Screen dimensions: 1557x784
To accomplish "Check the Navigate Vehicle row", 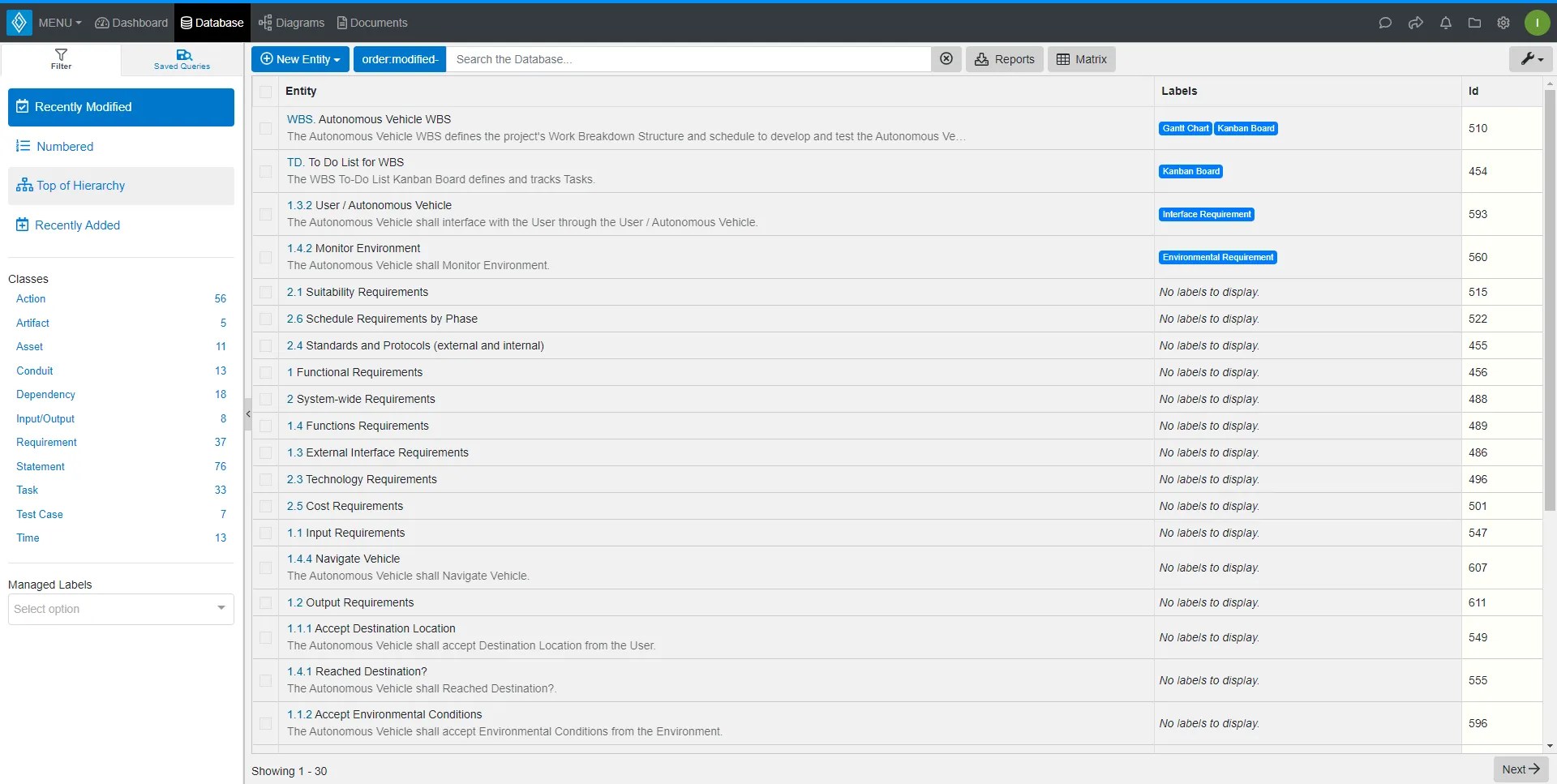I will [x=265, y=568].
